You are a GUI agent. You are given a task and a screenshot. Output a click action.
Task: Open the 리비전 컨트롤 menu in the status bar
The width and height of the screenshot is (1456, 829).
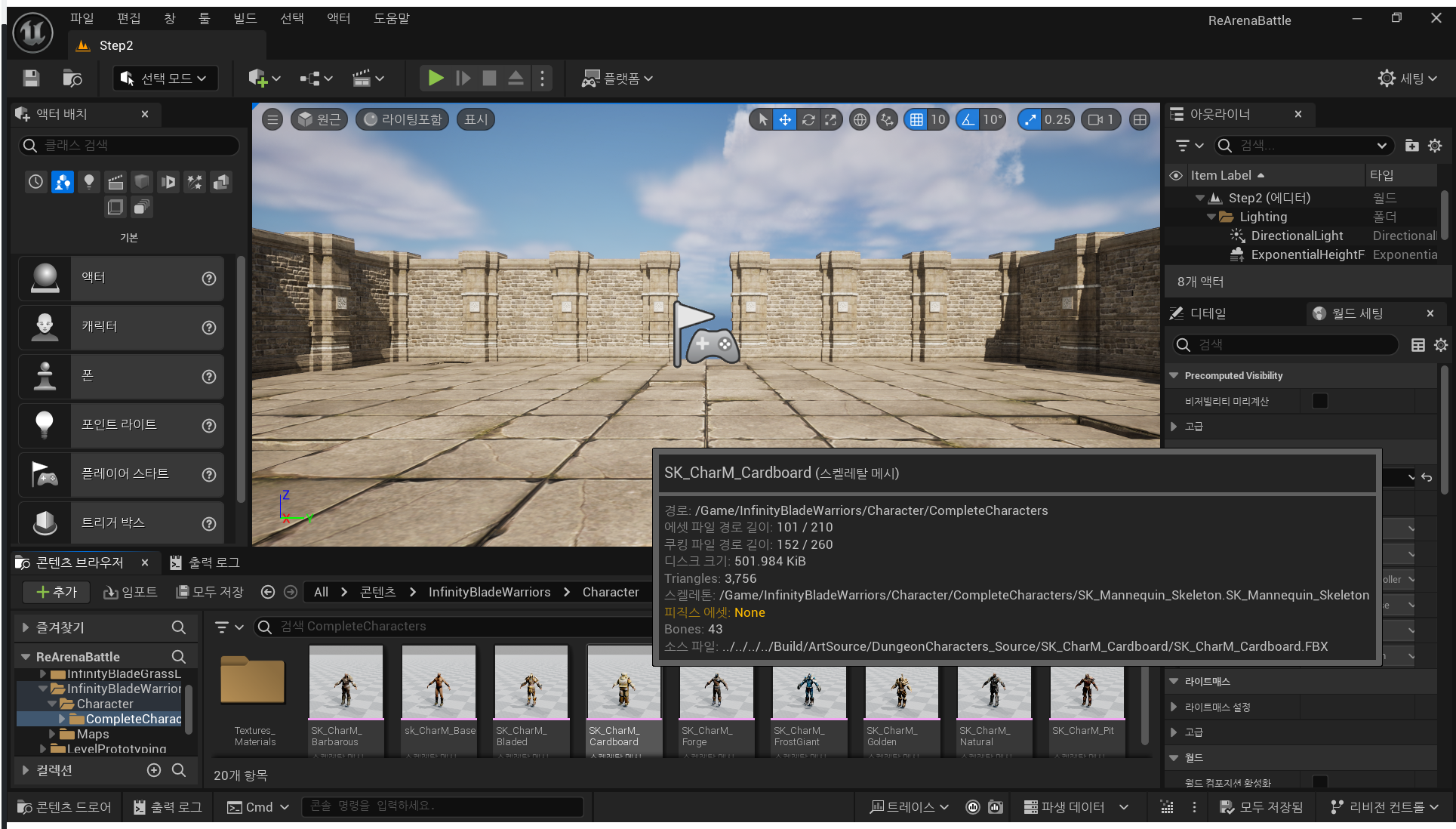coord(1384,807)
